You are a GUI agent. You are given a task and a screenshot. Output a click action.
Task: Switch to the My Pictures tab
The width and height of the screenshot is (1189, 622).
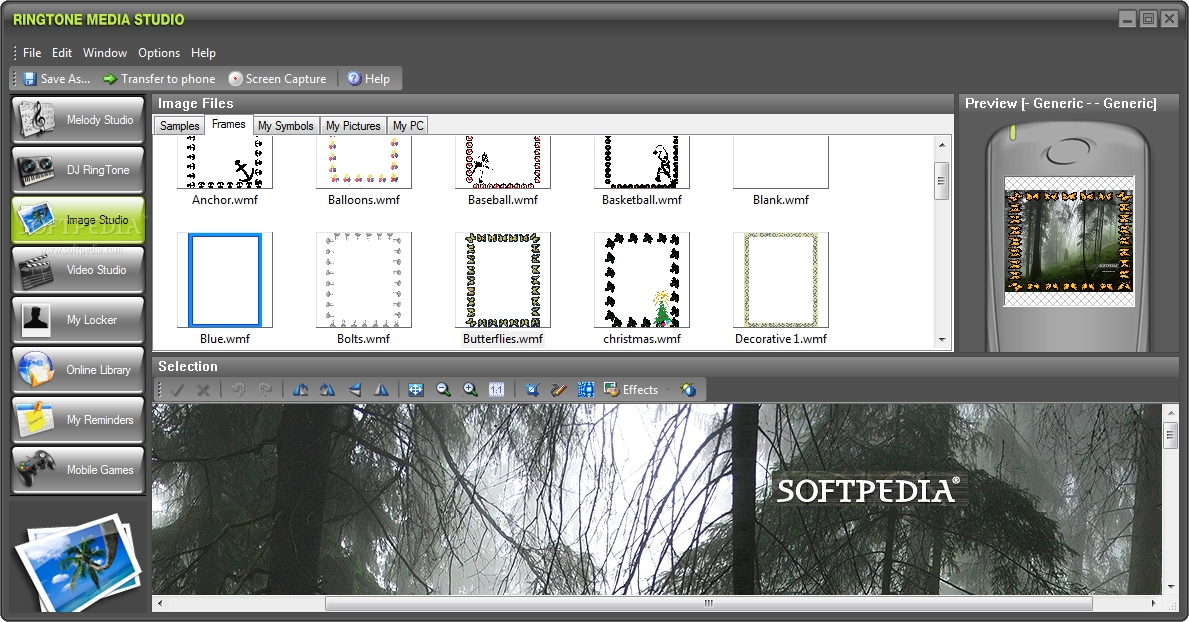[x=353, y=126]
